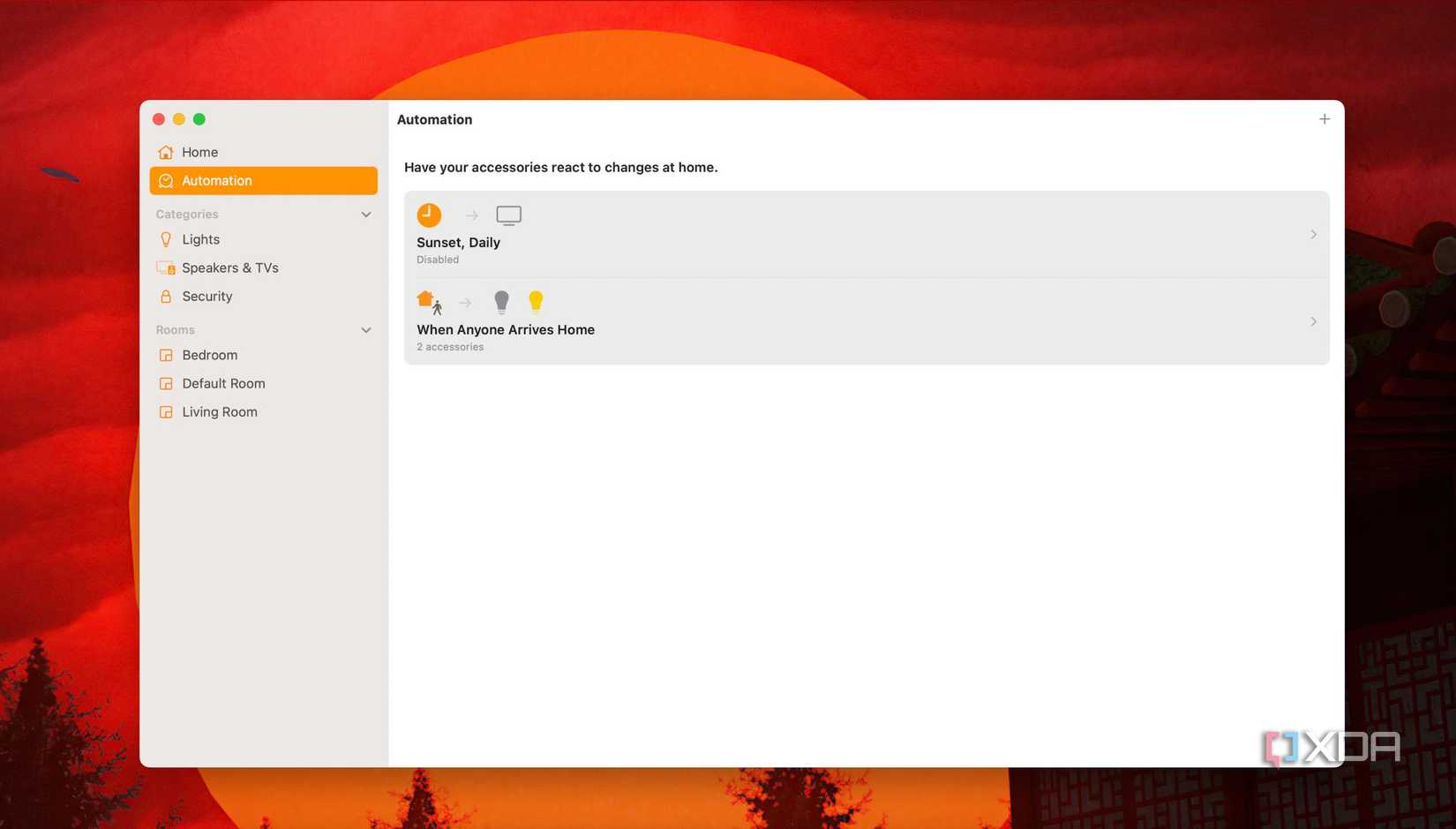1456x829 pixels.
Task: Click the gray light bulb accessory icon
Action: pyautogui.click(x=501, y=303)
